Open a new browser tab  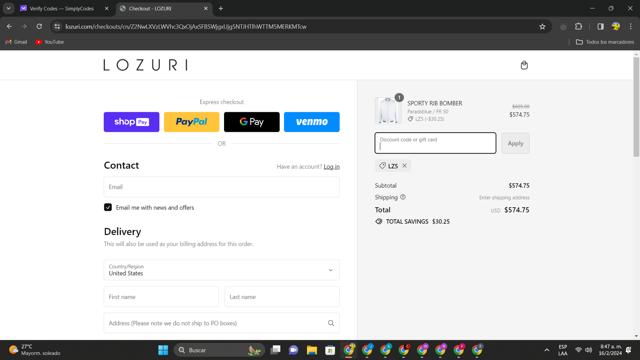(x=221, y=9)
